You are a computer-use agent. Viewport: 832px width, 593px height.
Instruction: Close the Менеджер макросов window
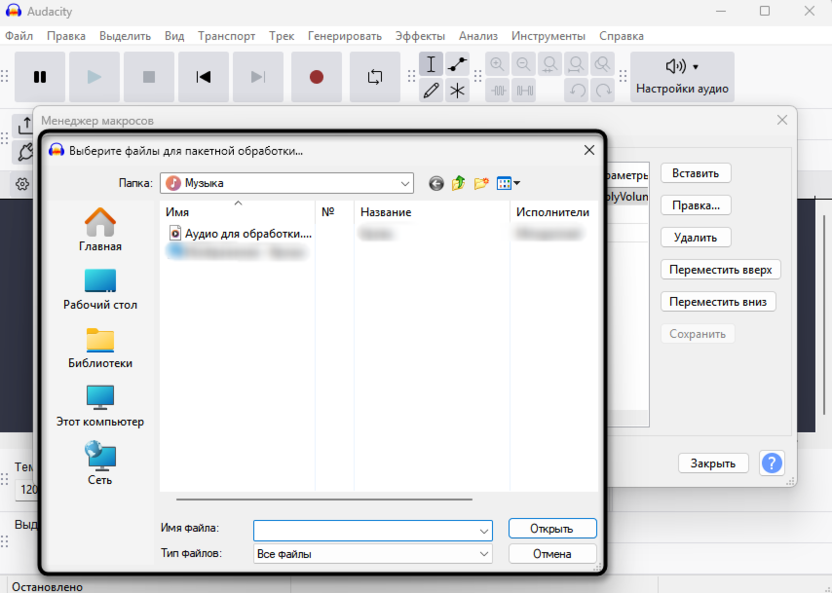pos(782,120)
